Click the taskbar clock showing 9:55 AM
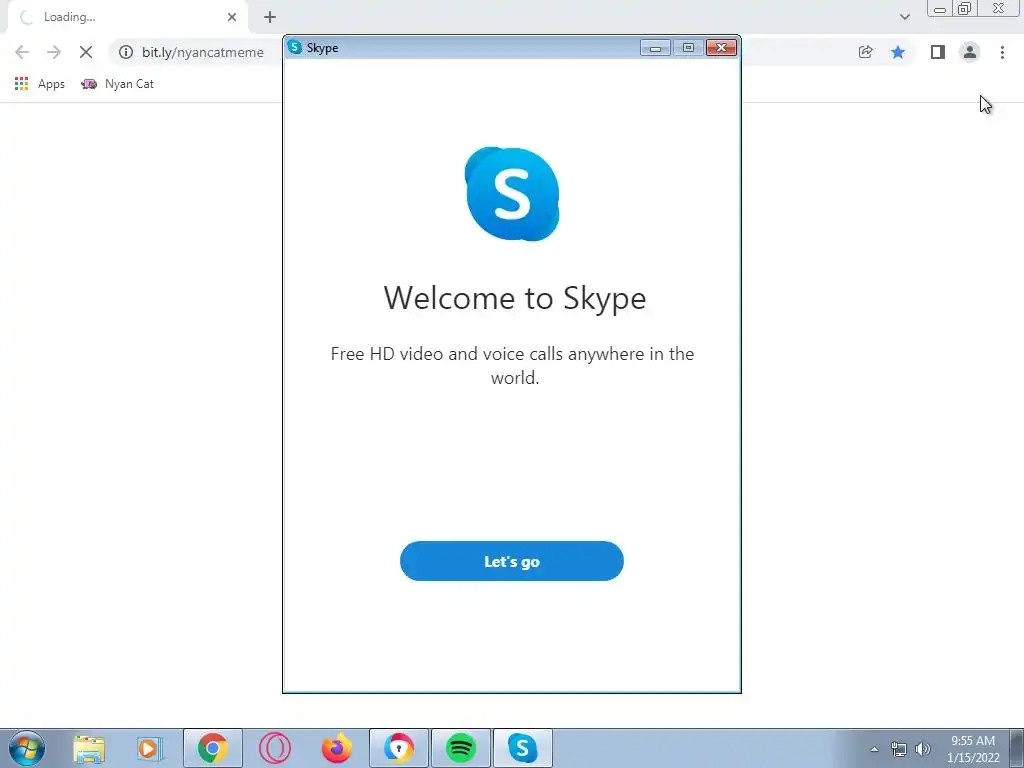This screenshot has height=768, width=1024. 973,749
